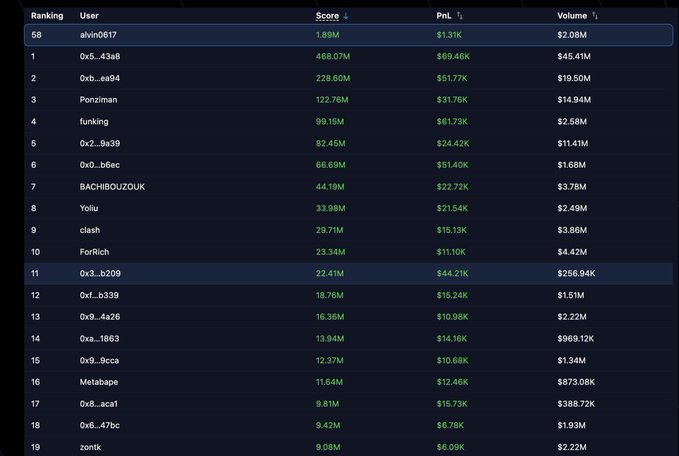Click score value 122.76M
The height and width of the screenshot is (456, 679).
point(332,100)
